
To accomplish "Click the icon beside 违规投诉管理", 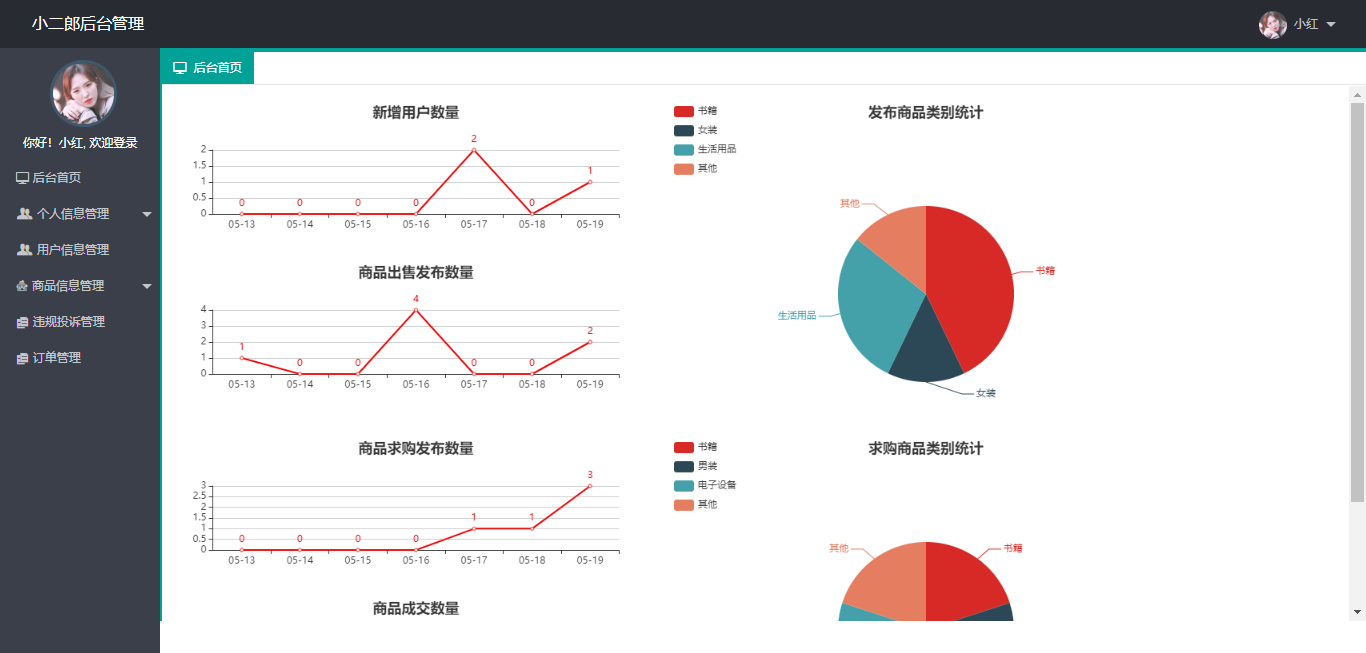I will (22, 322).
